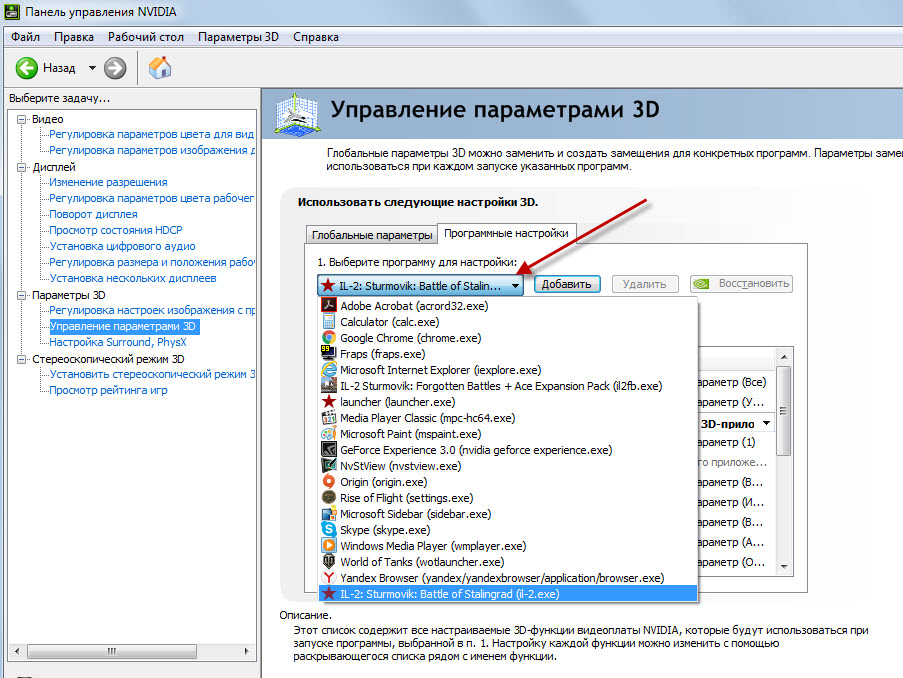The width and height of the screenshot is (903, 678).
Task: Click the task tree horizontal scrollbar thumb
Action: point(112,652)
